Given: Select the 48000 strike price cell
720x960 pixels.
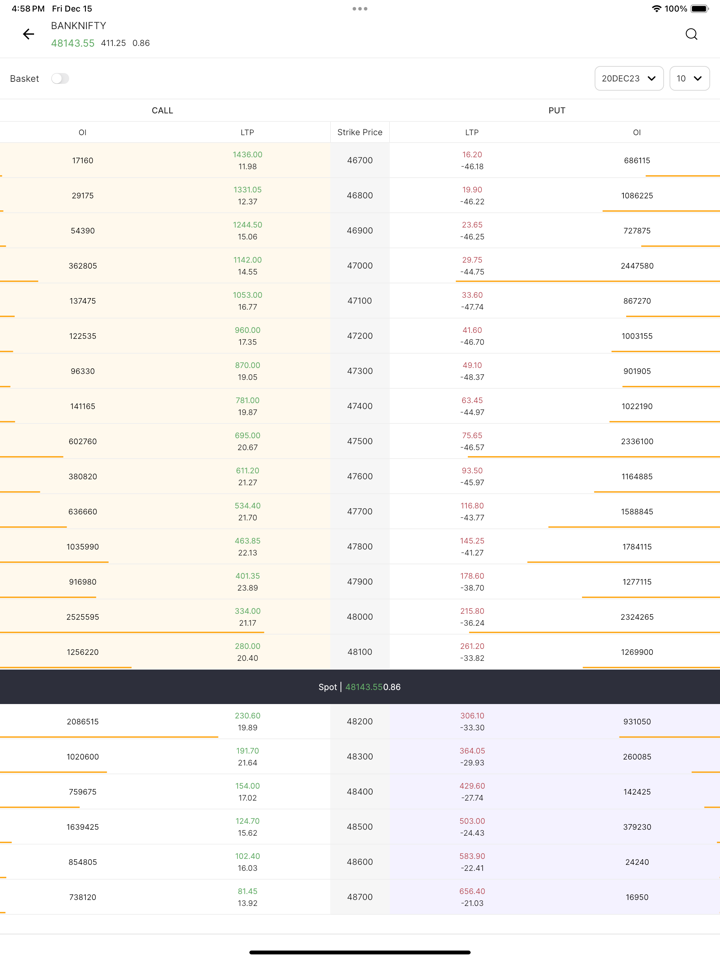Looking at the screenshot, I should (x=360, y=617).
